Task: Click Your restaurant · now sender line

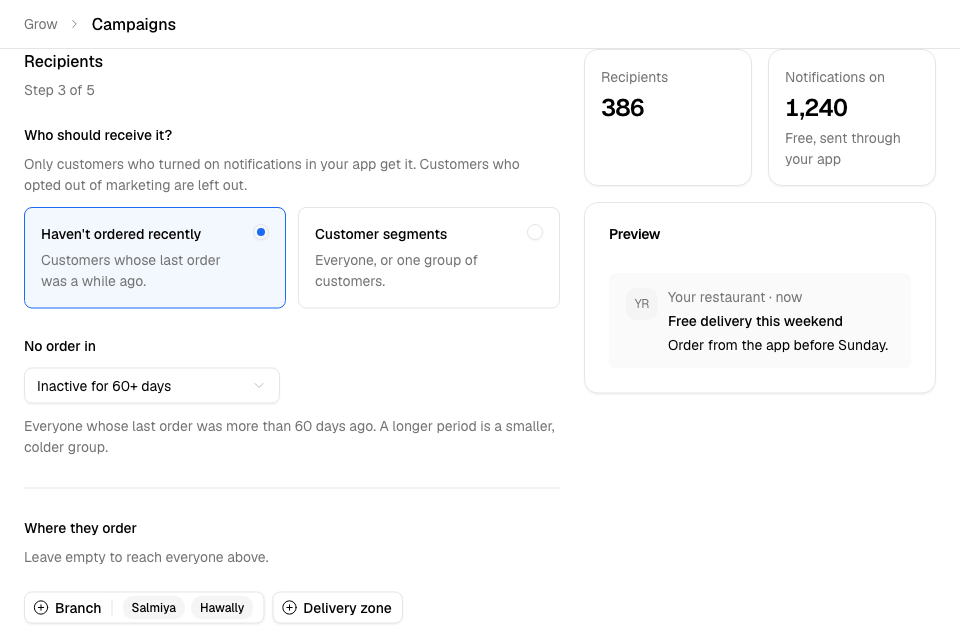Action: [735, 297]
